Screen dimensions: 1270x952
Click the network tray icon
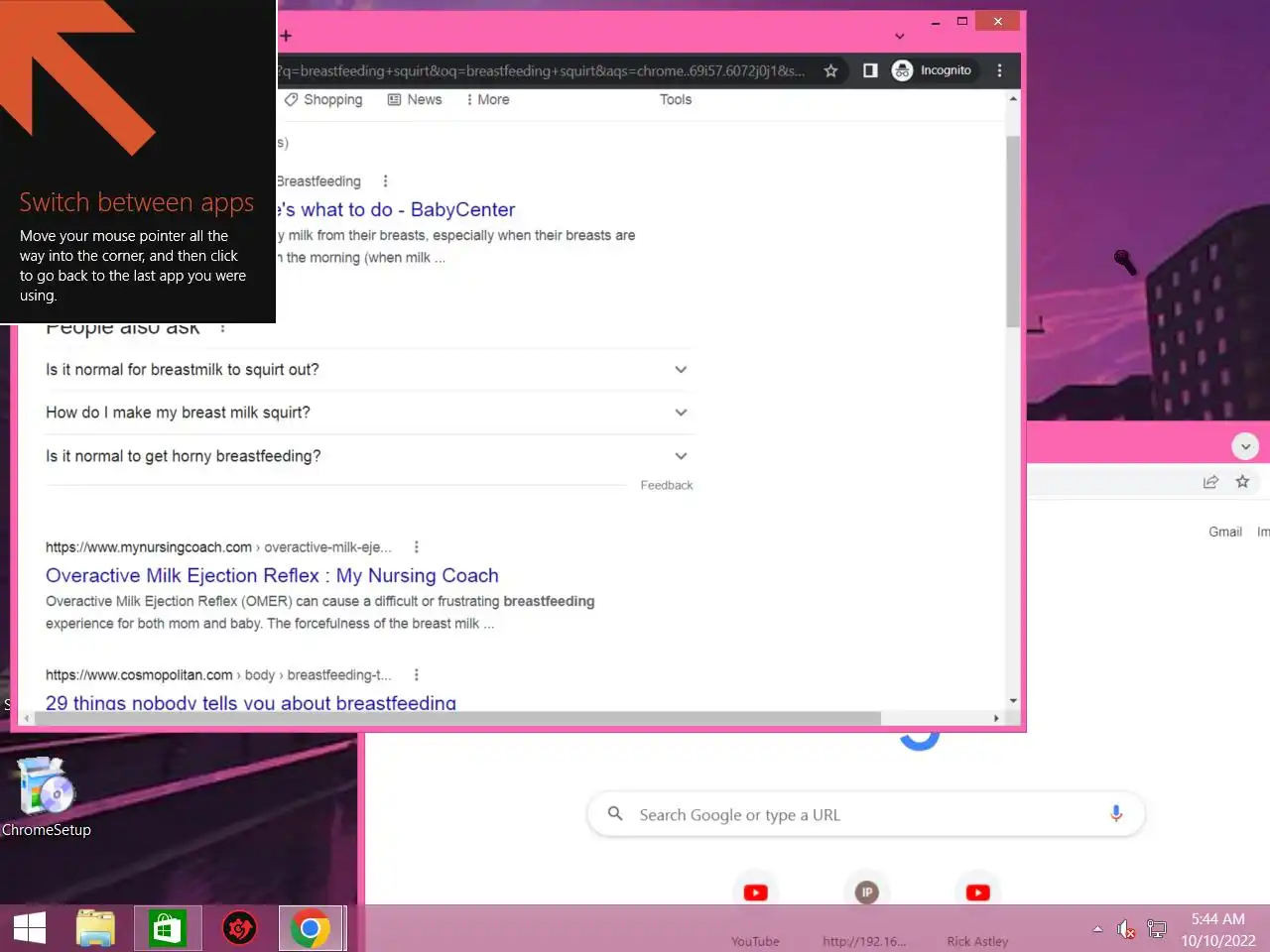1157,929
